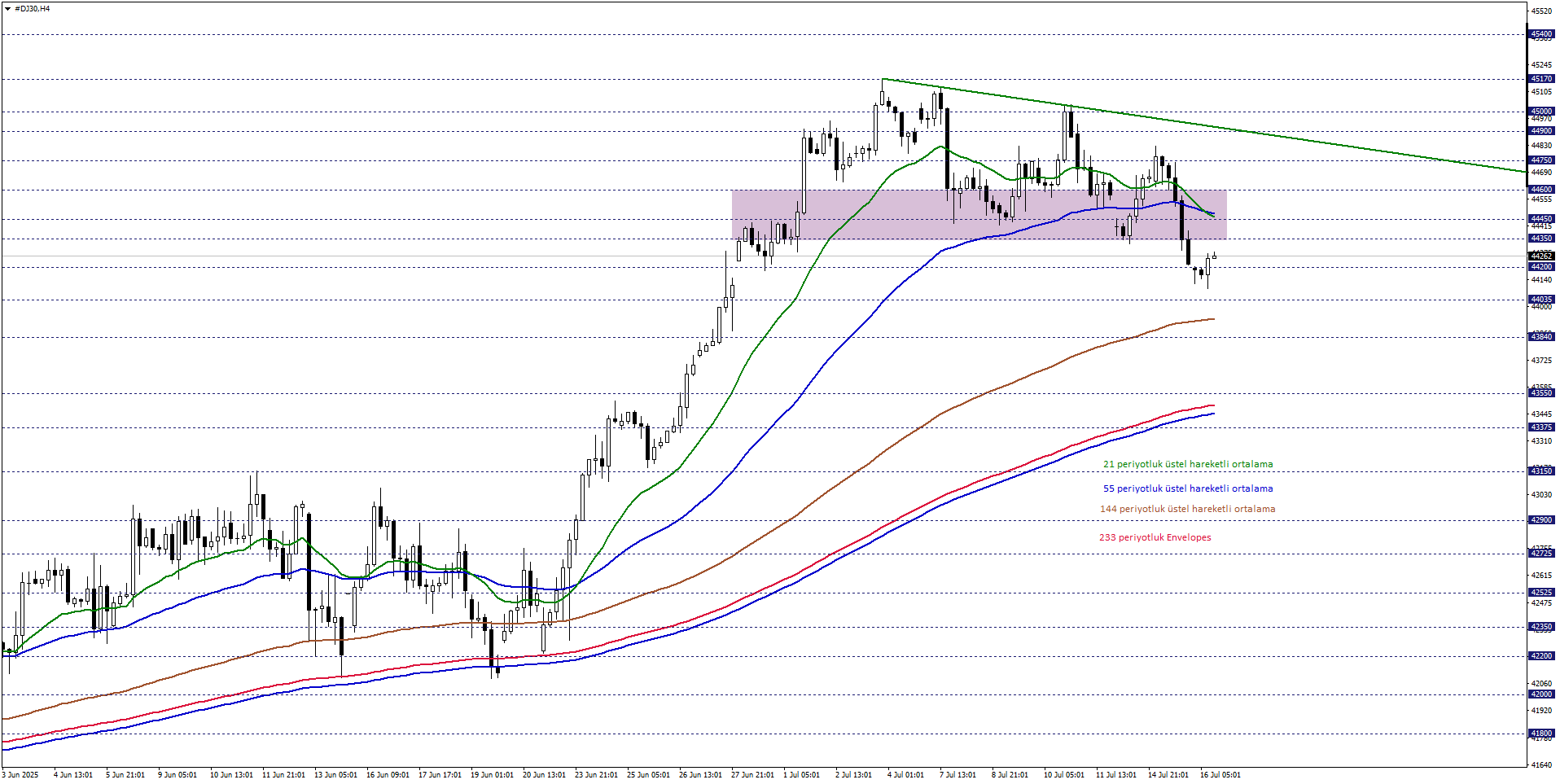This screenshot has width=1560, height=784.
Task: Click the 44350 level price tag
Action: [1540, 239]
